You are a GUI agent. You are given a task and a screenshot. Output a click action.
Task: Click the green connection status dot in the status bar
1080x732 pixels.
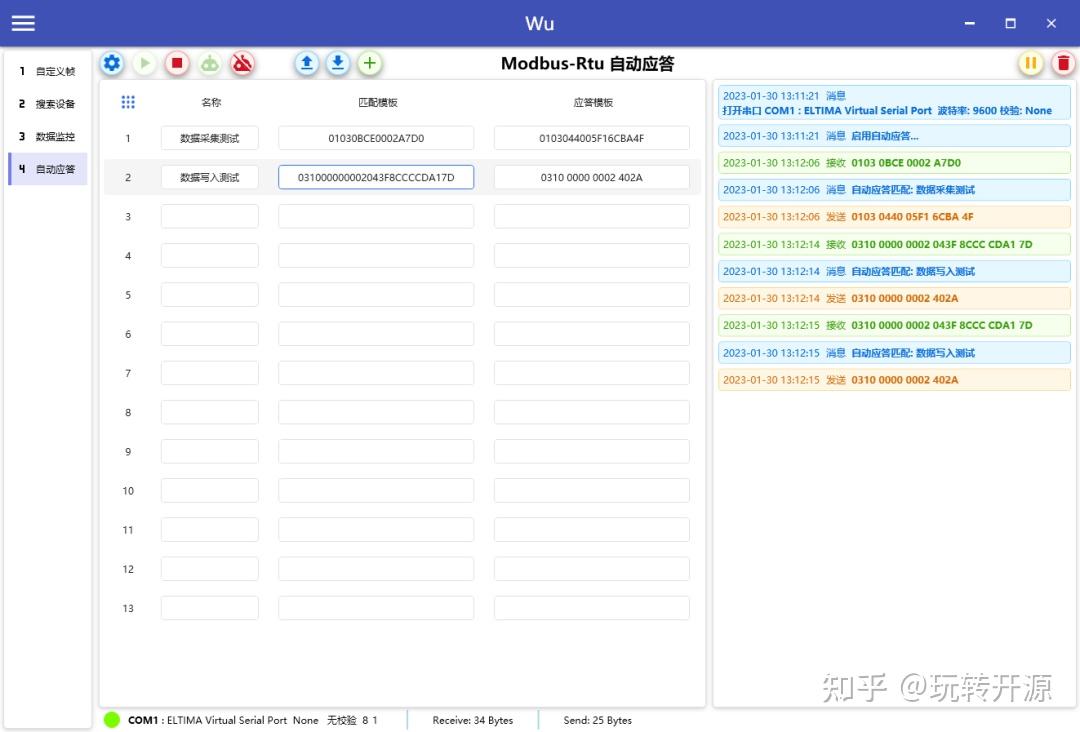coord(112,719)
